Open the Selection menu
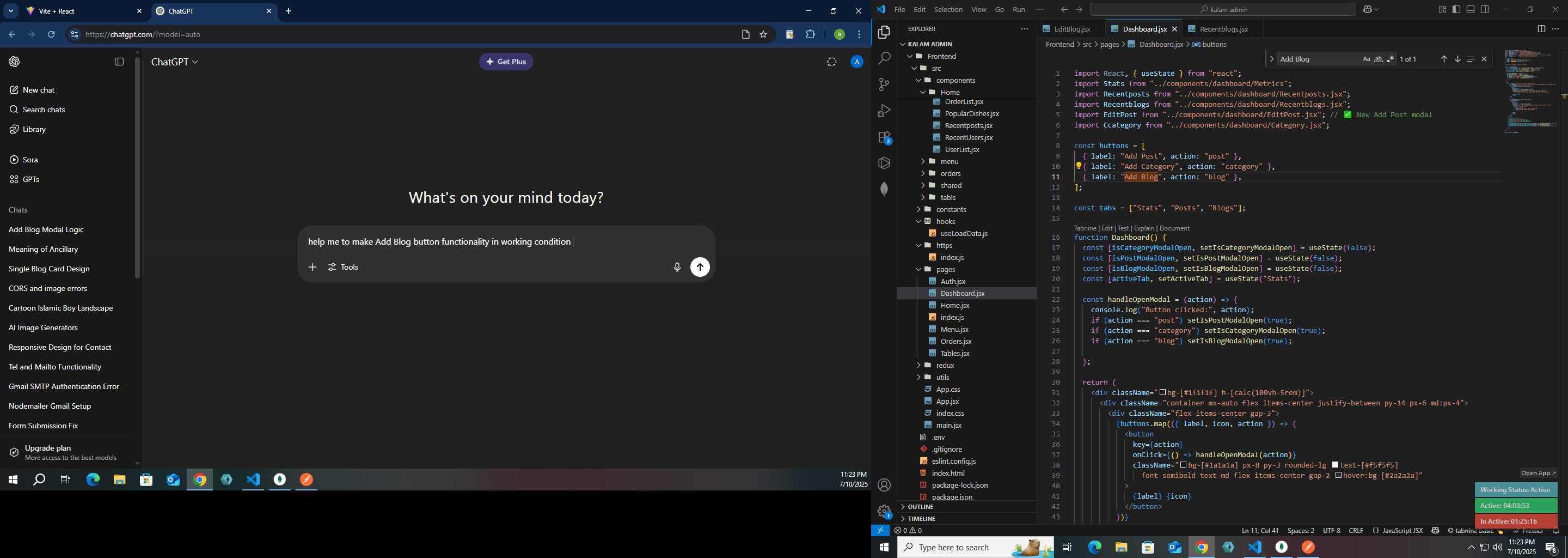 click(x=948, y=9)
